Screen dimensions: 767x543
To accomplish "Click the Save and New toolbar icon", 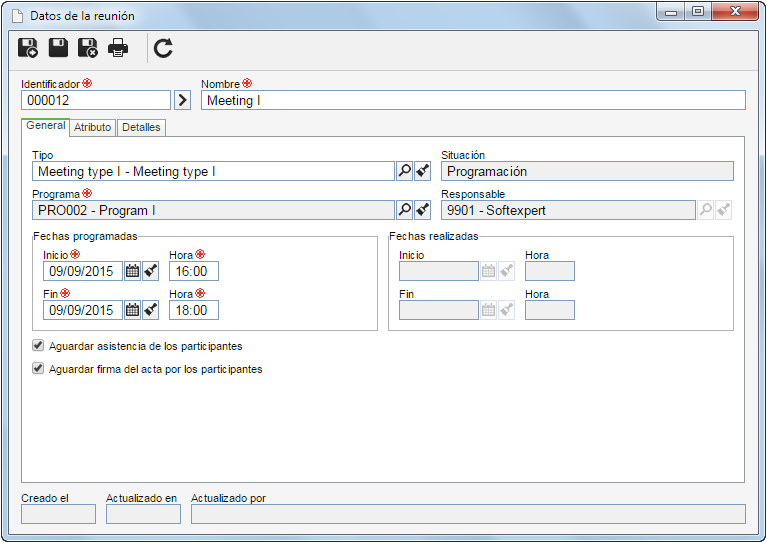I will [28, 48].
